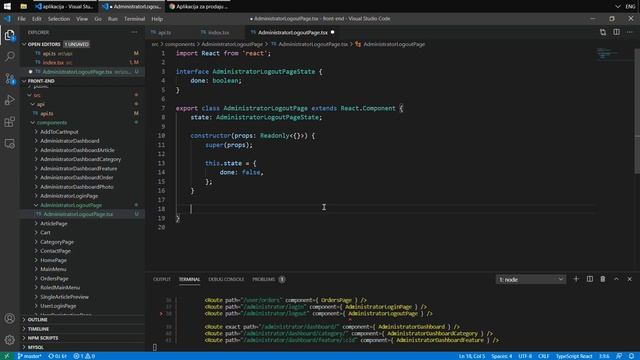Viewport: 640px width, 360px height.
Task: Collapse the AdministratorLogoutPage folder
Action: [x=71, y=205]
